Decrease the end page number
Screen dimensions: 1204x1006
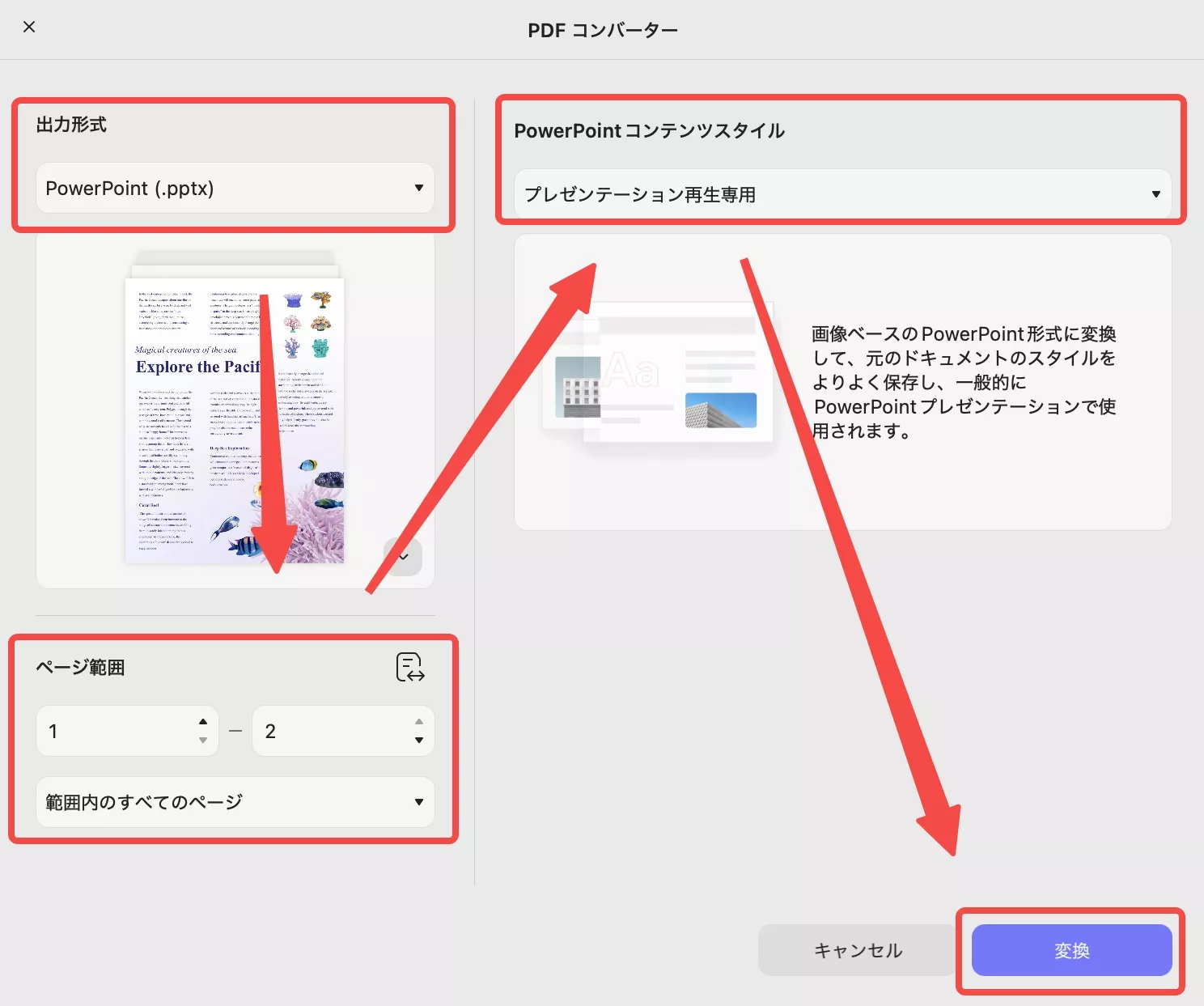click(419, 741)
